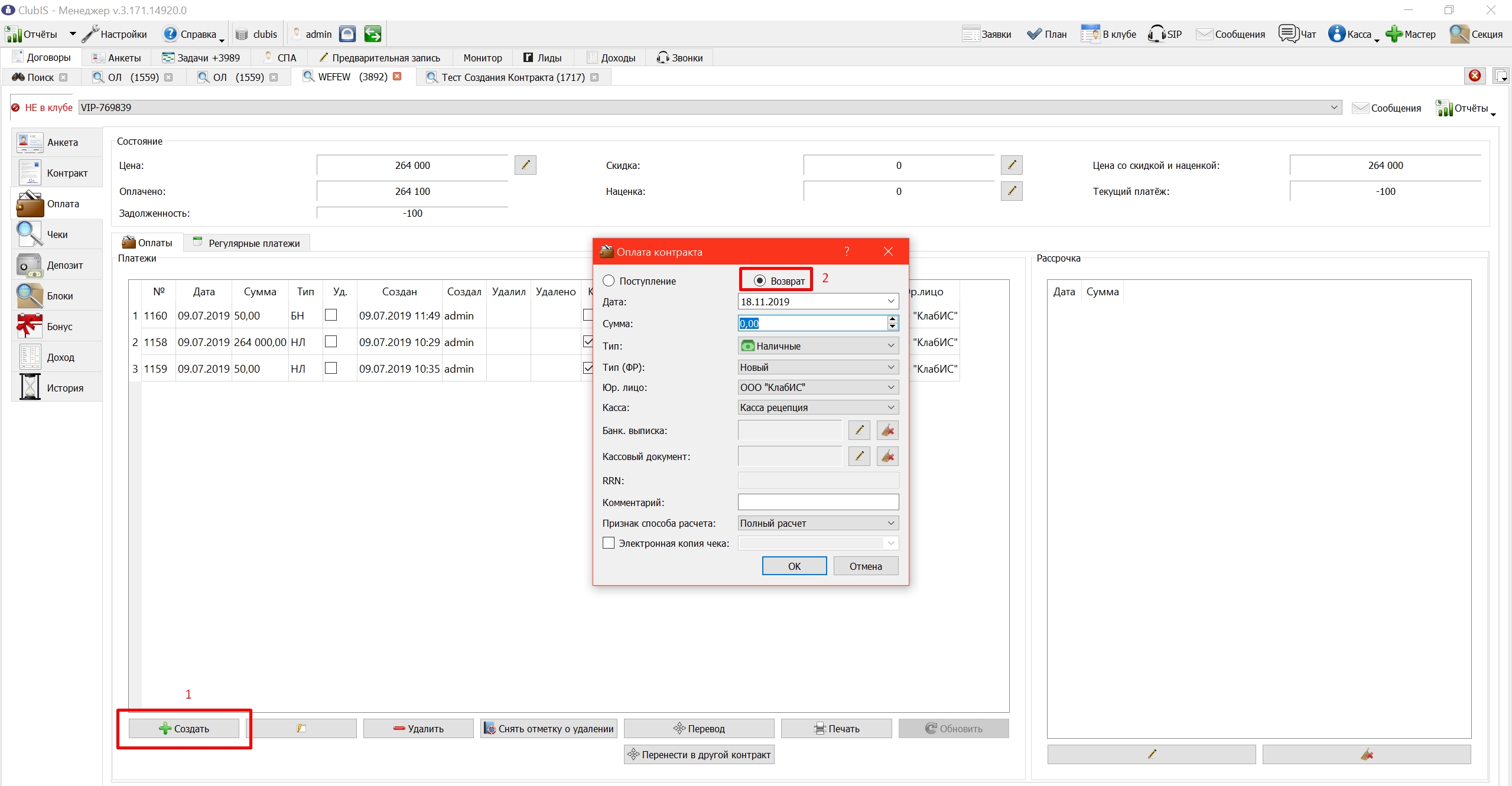Switch to the Лиды tab
The image size is (1512, 786).
click(542, 57)
